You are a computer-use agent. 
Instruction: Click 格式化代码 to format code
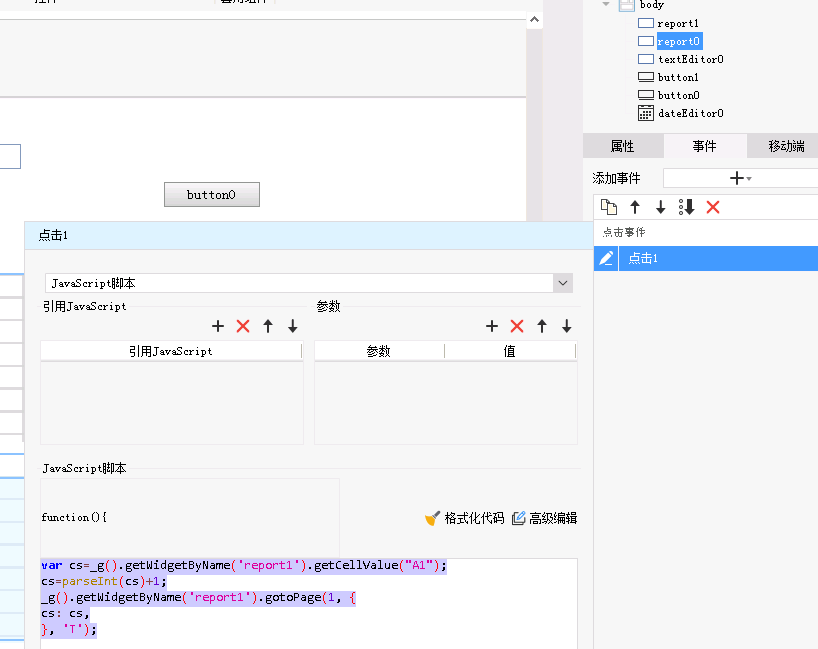464,518
